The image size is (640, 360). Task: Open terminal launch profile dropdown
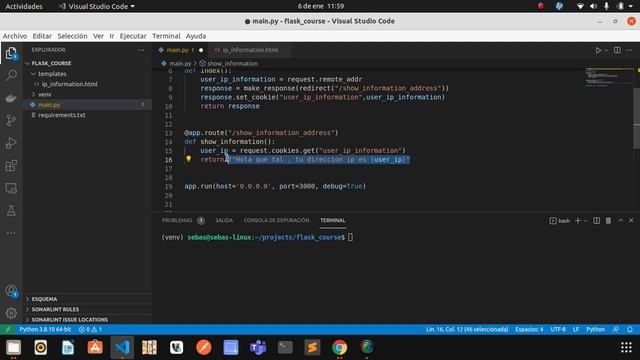click(586, 220)
